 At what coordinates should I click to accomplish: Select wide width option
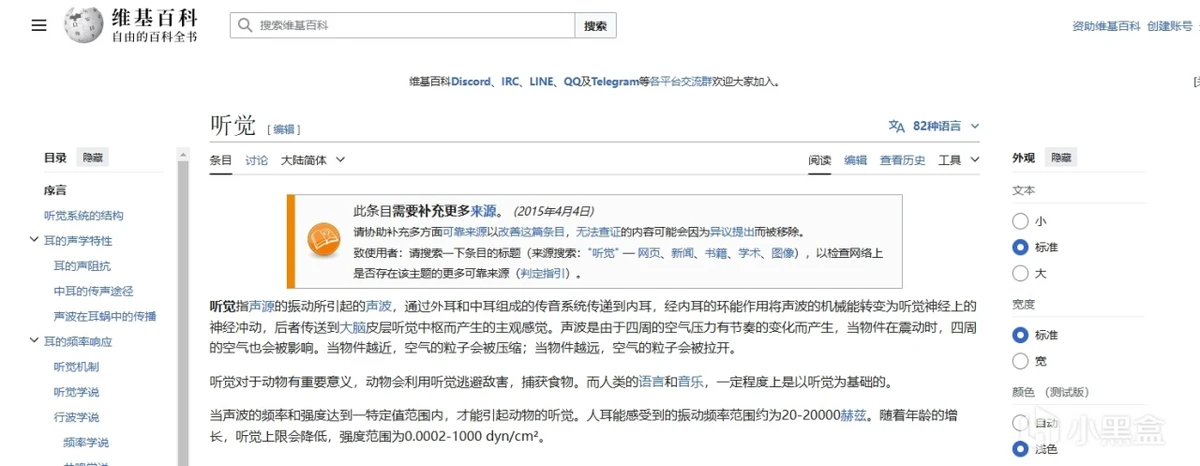[1020, 361]
